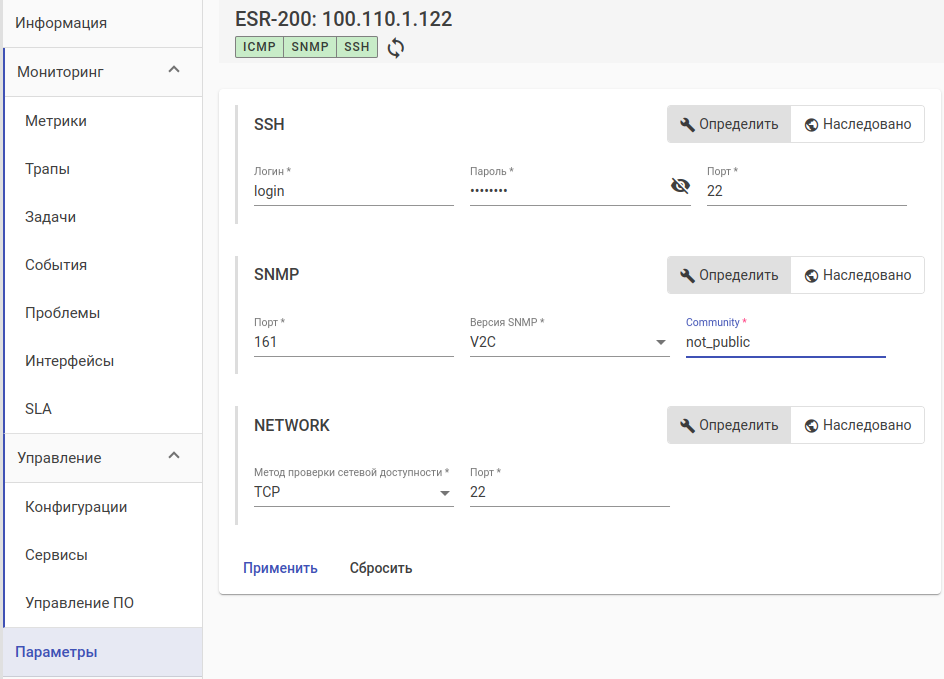Select 'Наследовано' for the SSH section

(x=857, y=125)
